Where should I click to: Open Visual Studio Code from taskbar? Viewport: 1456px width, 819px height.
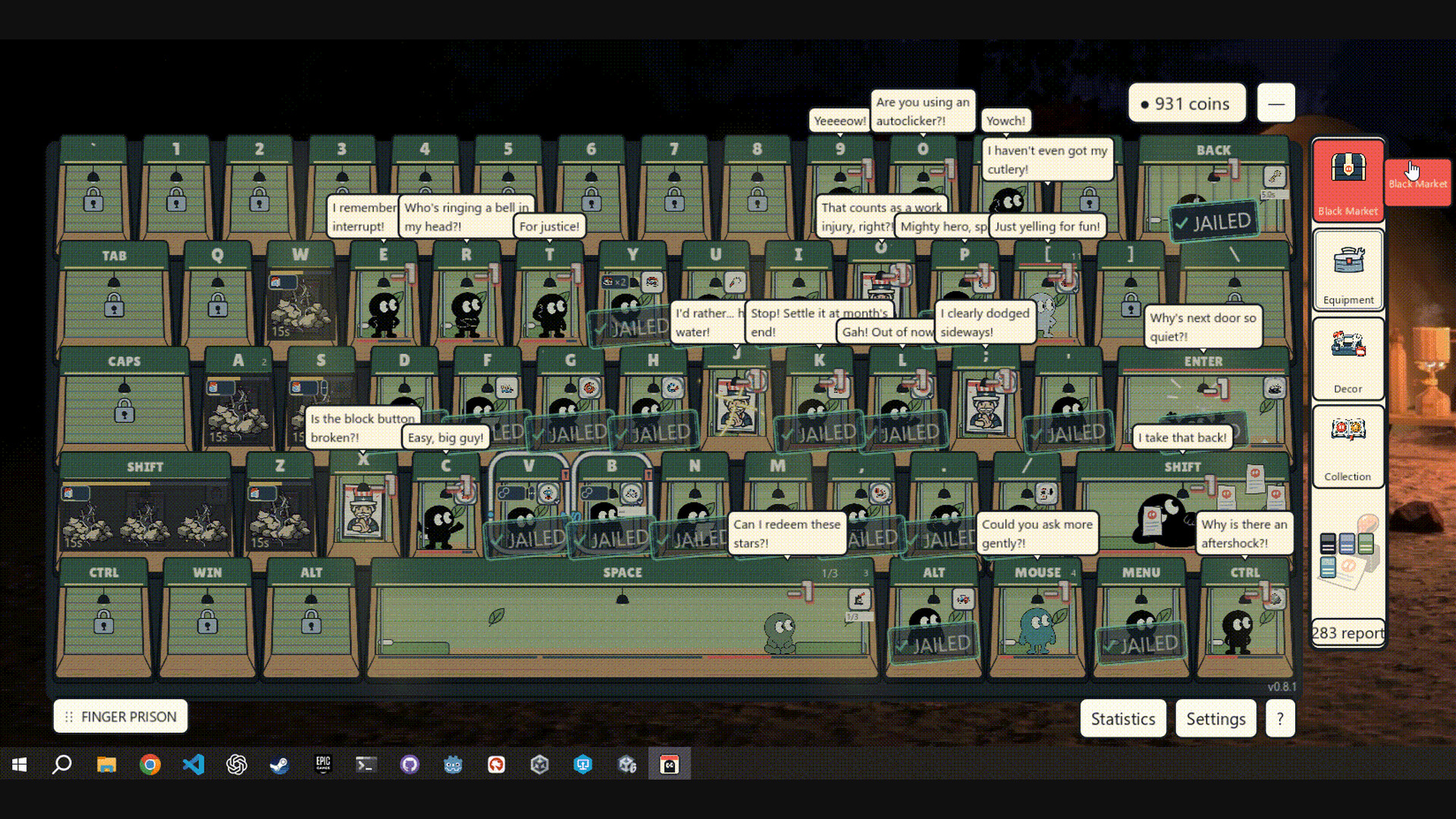click(193, 764)
